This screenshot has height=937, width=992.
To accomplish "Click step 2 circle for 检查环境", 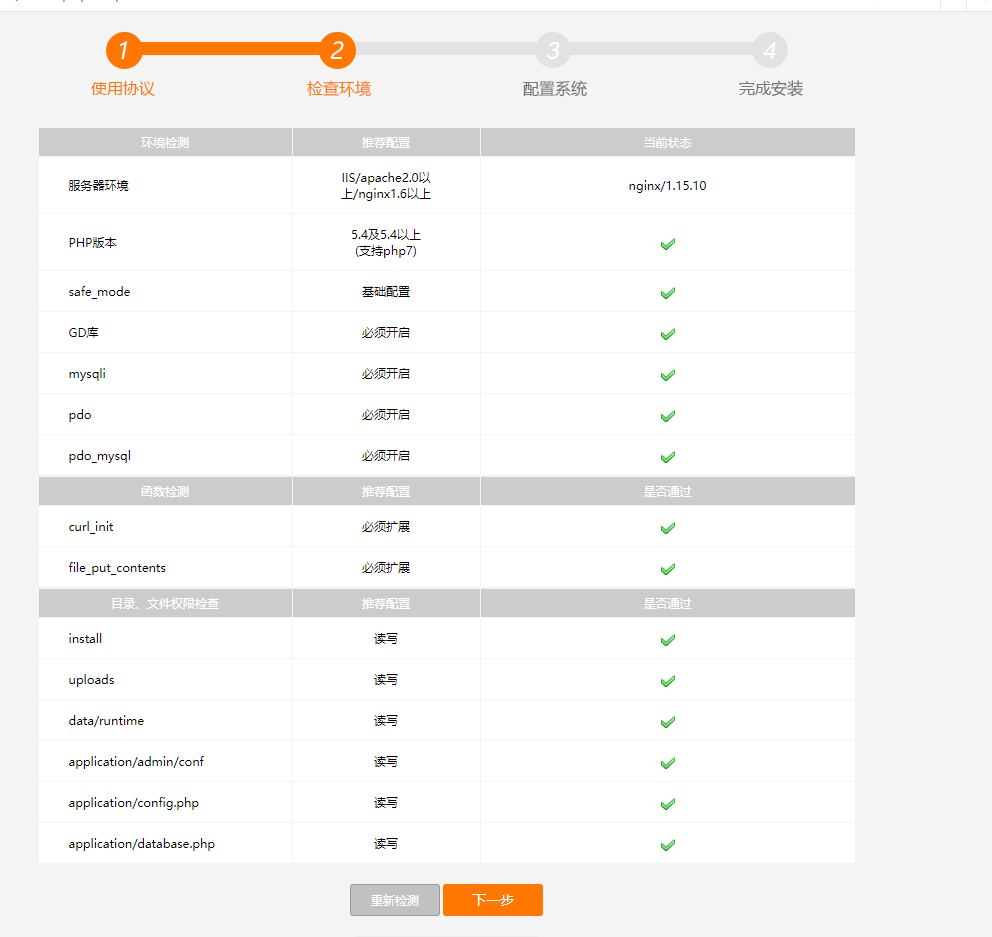I will [337, 50].
